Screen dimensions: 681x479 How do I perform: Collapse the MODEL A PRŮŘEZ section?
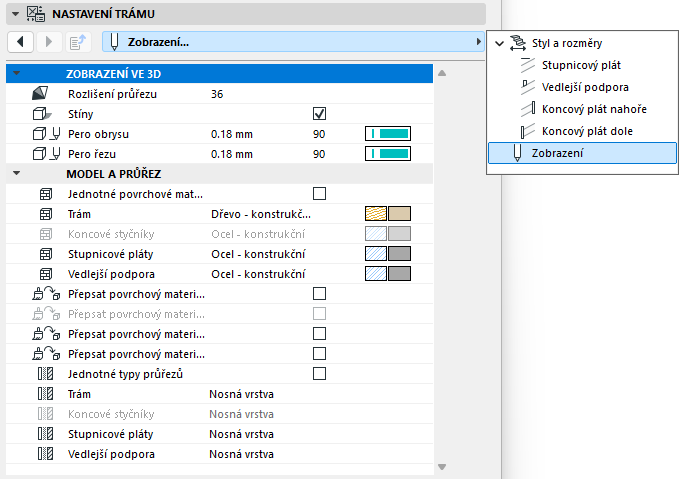(17, 173)
